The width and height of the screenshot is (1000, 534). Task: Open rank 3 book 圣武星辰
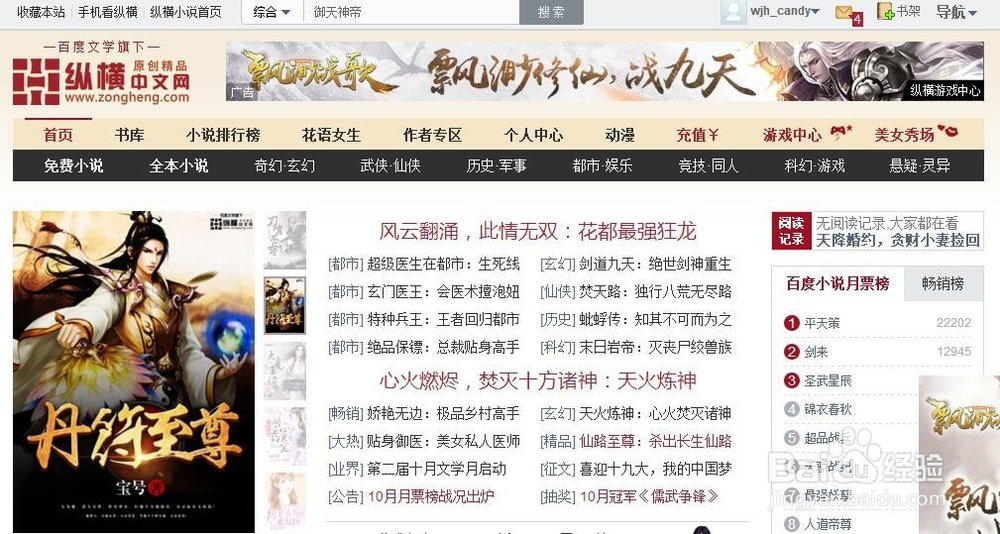(x=828, y=381)
